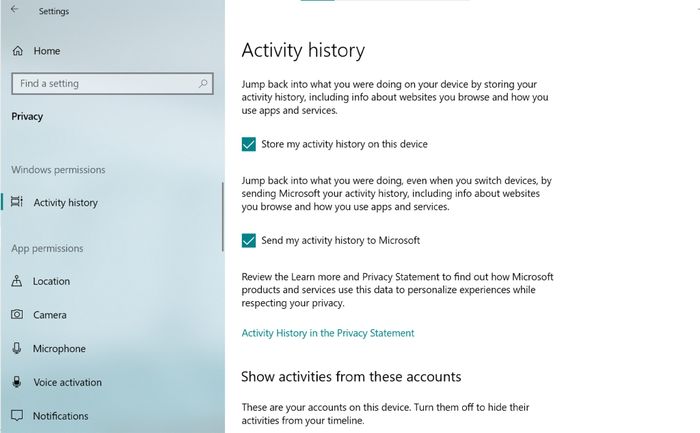Open Notifications privacy settings
700x433 pixels.
click(x=60, y=416)
